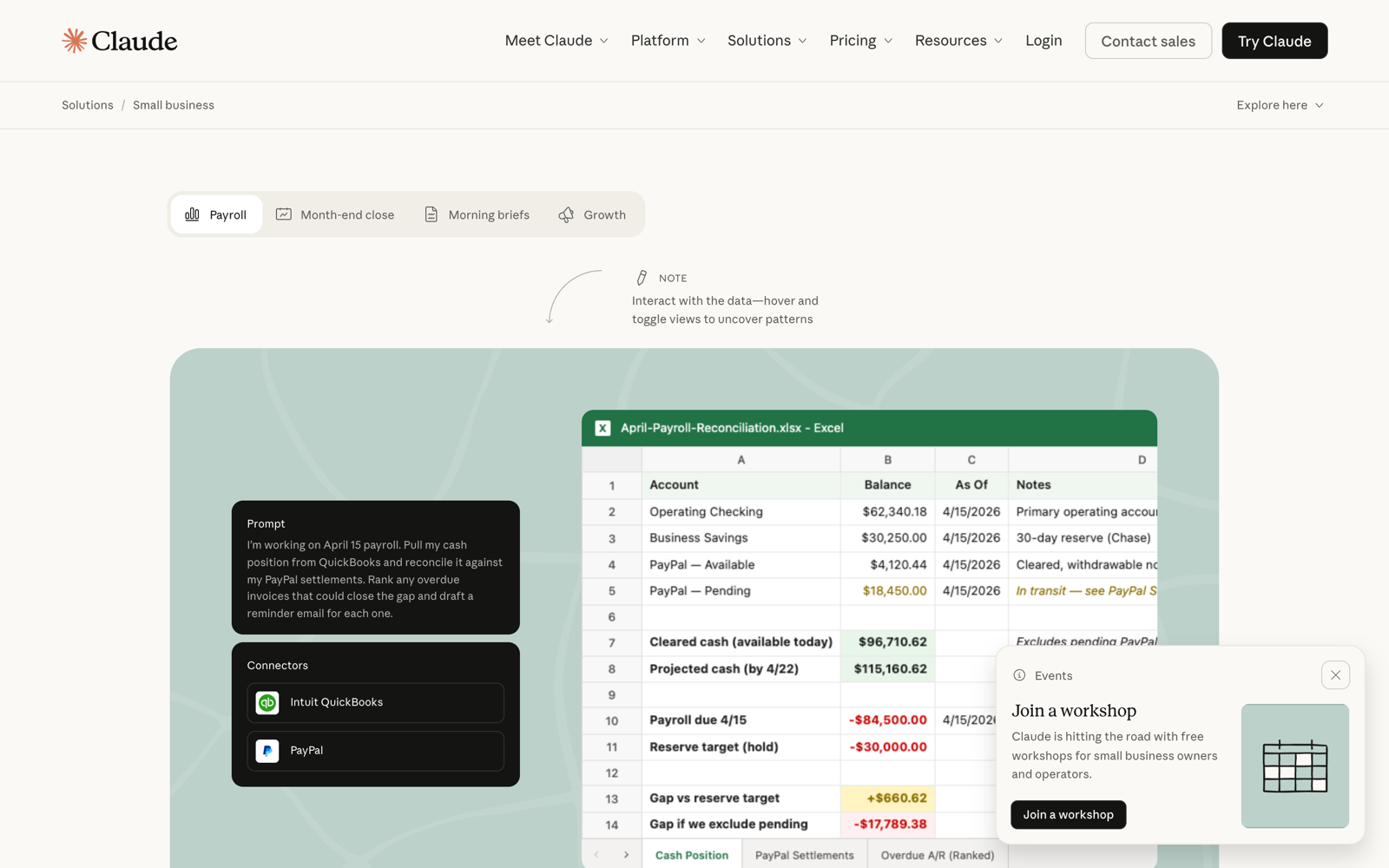1389x868 pixels.
Task: Click the Small business breadcrumb
Action: pyautogui.click(x=174, y=105)
